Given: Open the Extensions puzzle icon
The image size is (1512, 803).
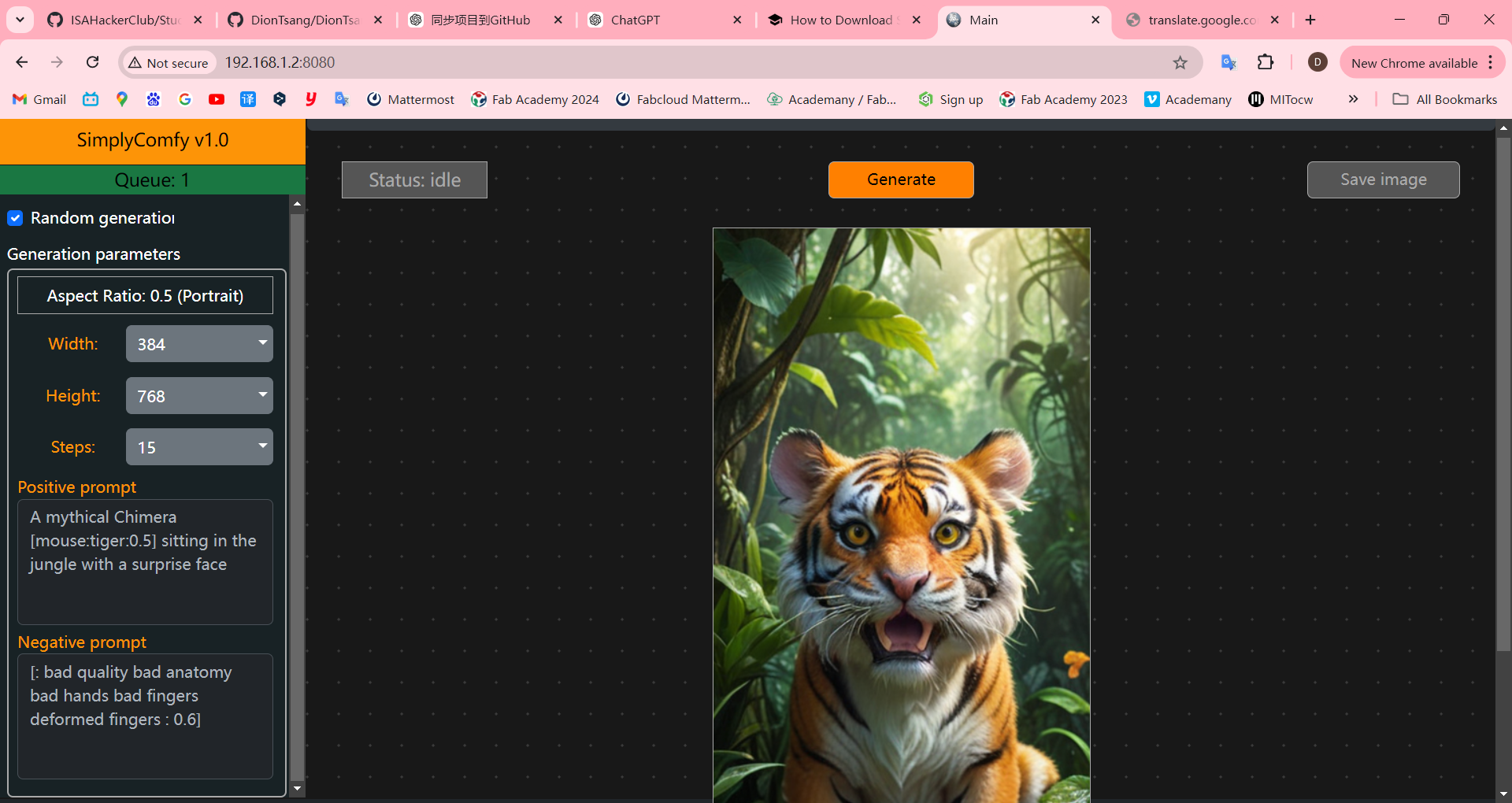Looking at the screenshot, I should click(x=1266, y=62).
